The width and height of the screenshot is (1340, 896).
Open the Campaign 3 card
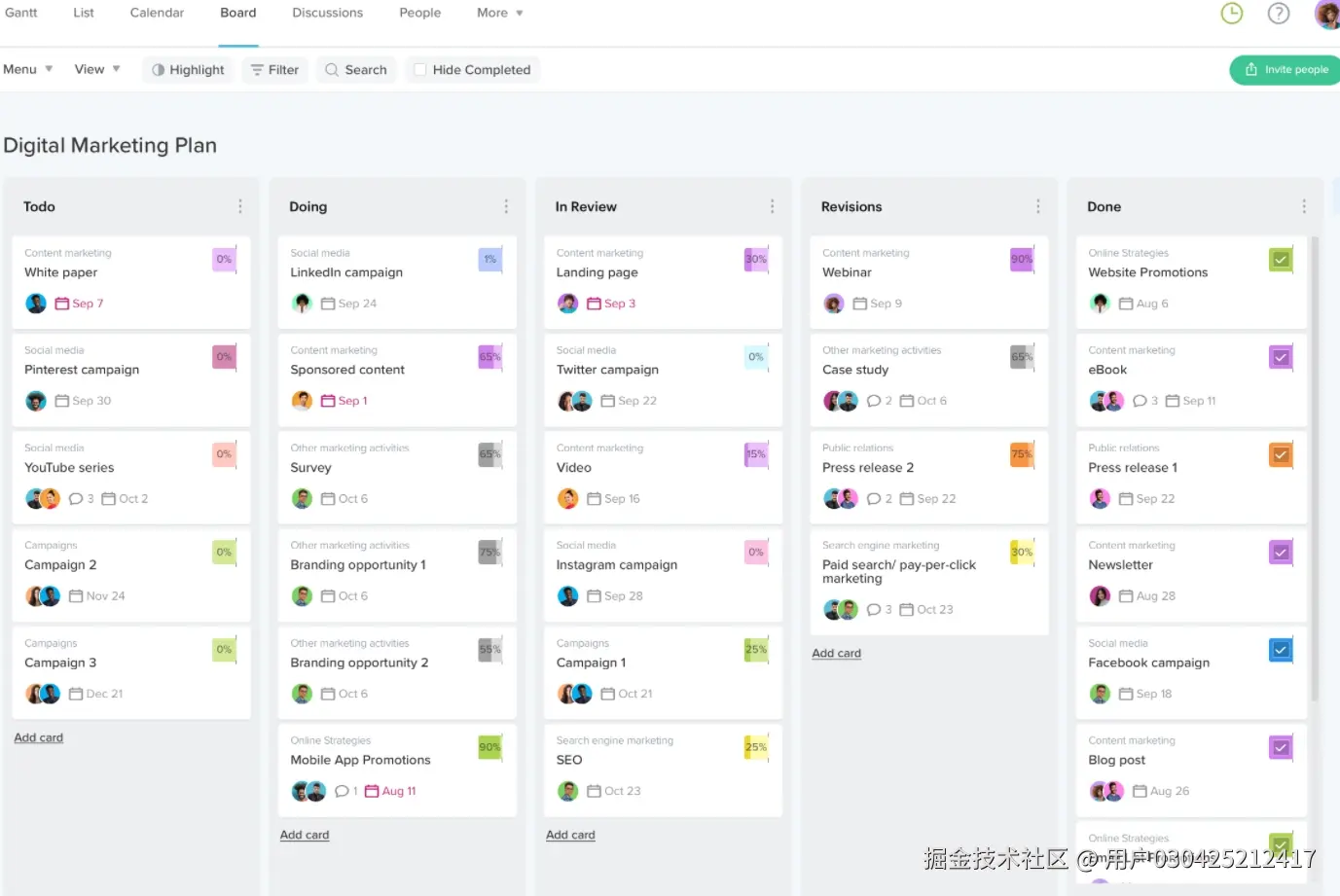pyautogui.click(x=131, y=672)
